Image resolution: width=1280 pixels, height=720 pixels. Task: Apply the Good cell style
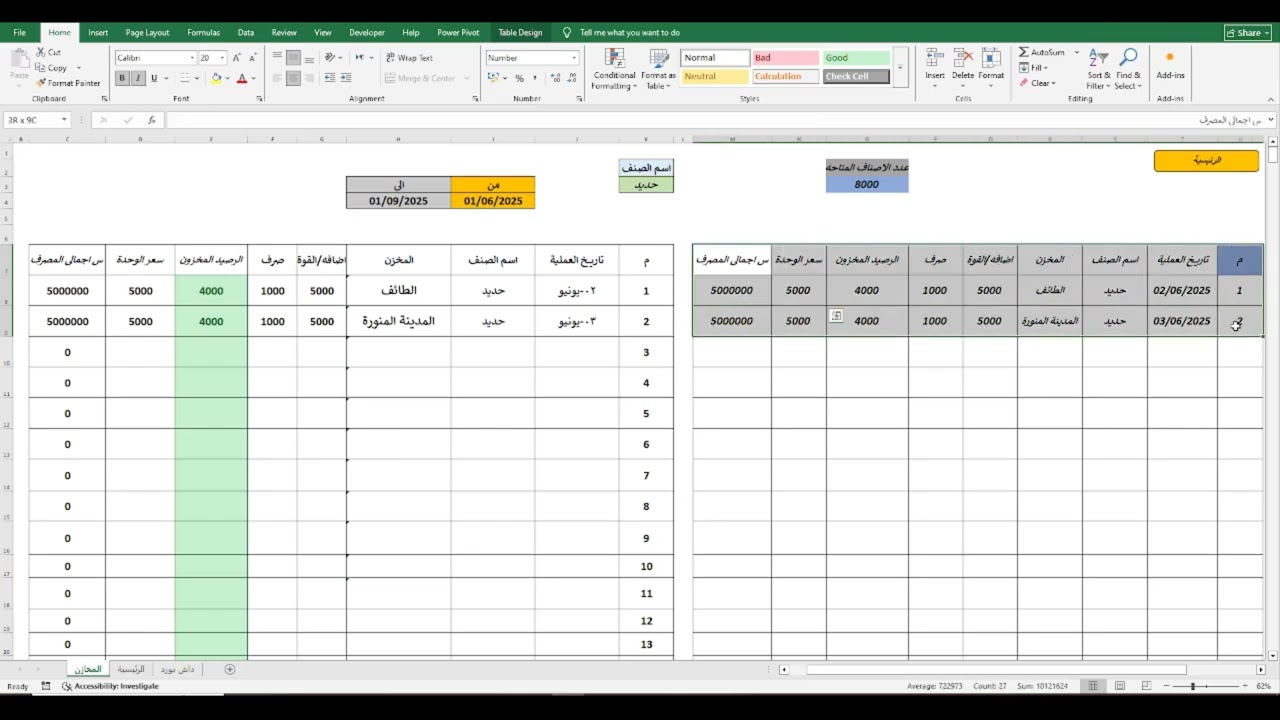tap(856, 58)
